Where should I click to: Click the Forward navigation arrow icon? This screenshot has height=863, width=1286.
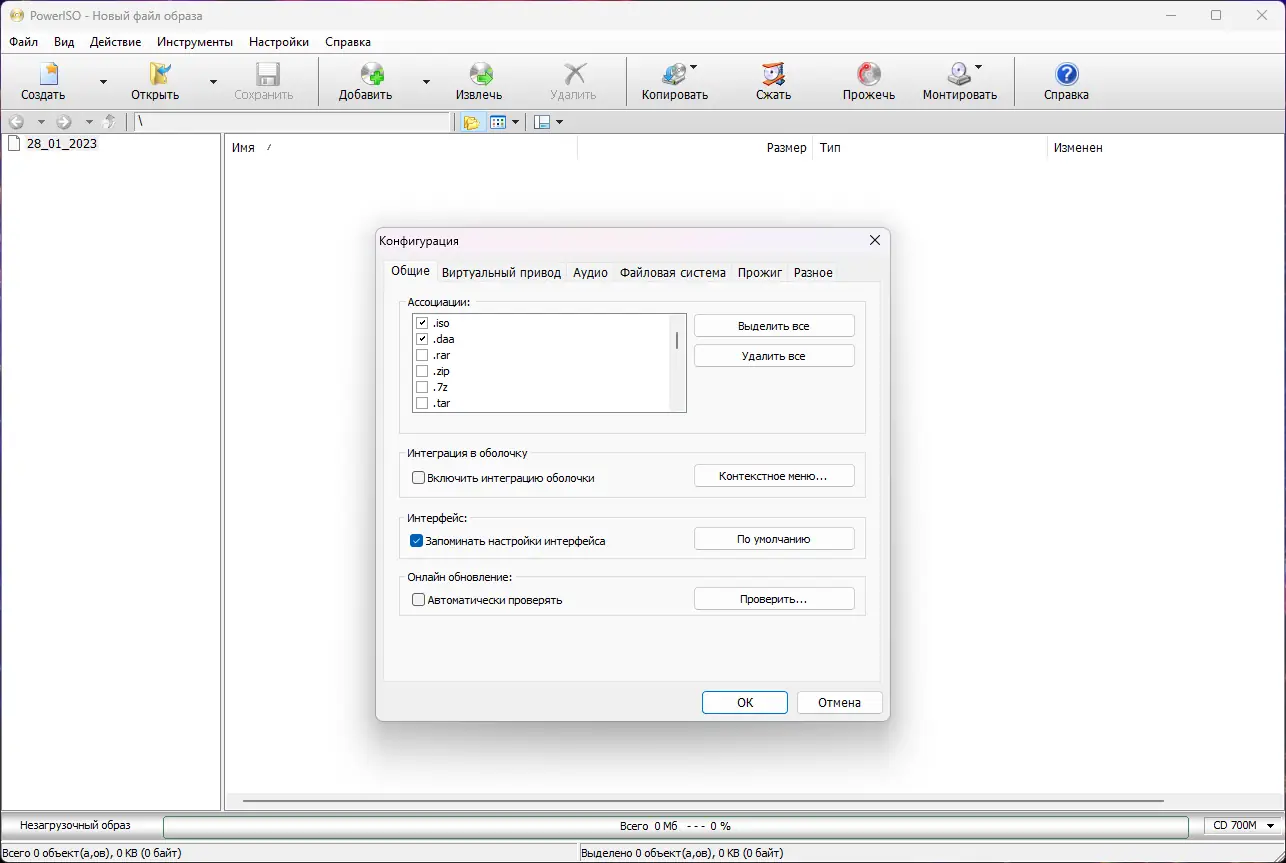pyautogui.click(x=65, y=122)
